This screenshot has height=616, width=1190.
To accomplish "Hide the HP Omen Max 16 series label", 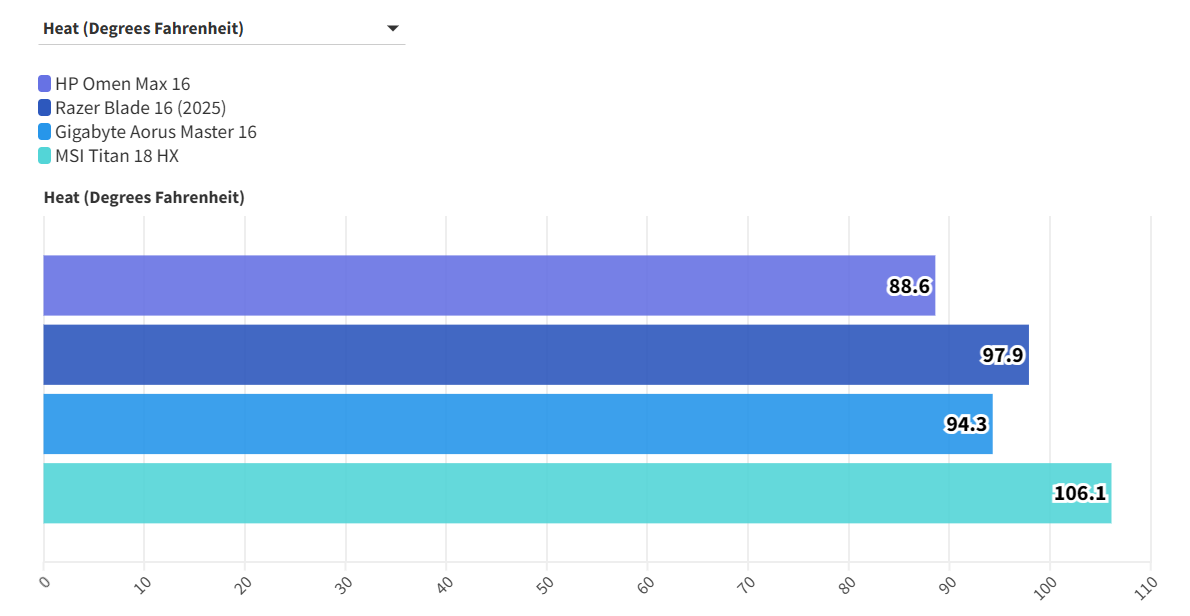I will click(x=122, y=84).
